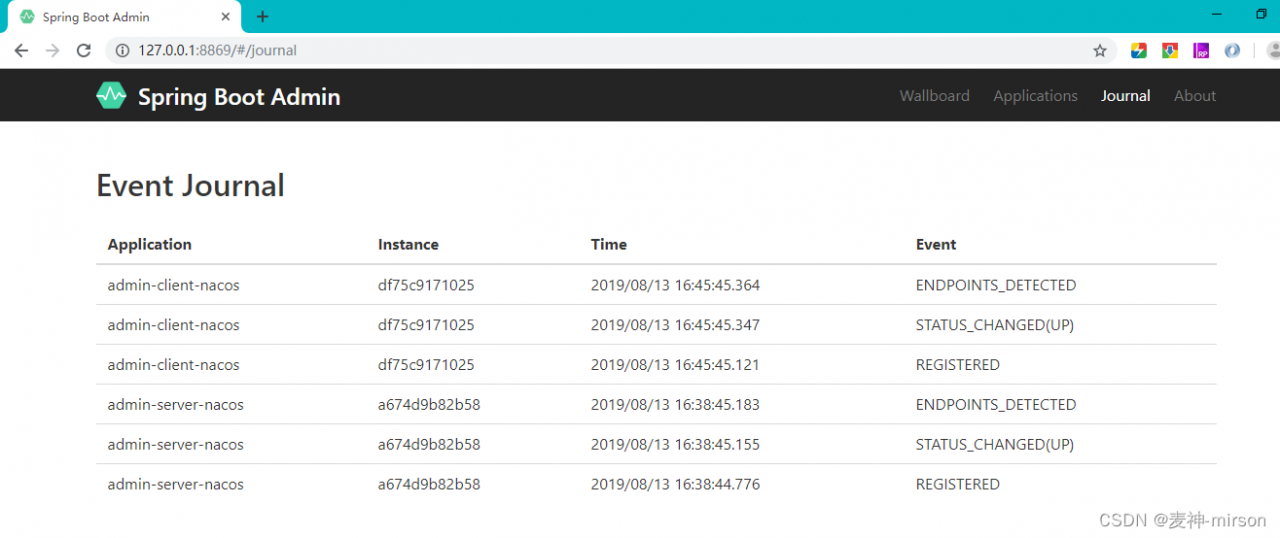This screenshot has width=1280, height=538.
Task: Click the Spring Boot Admin brand title
Action: pos(239,97)
